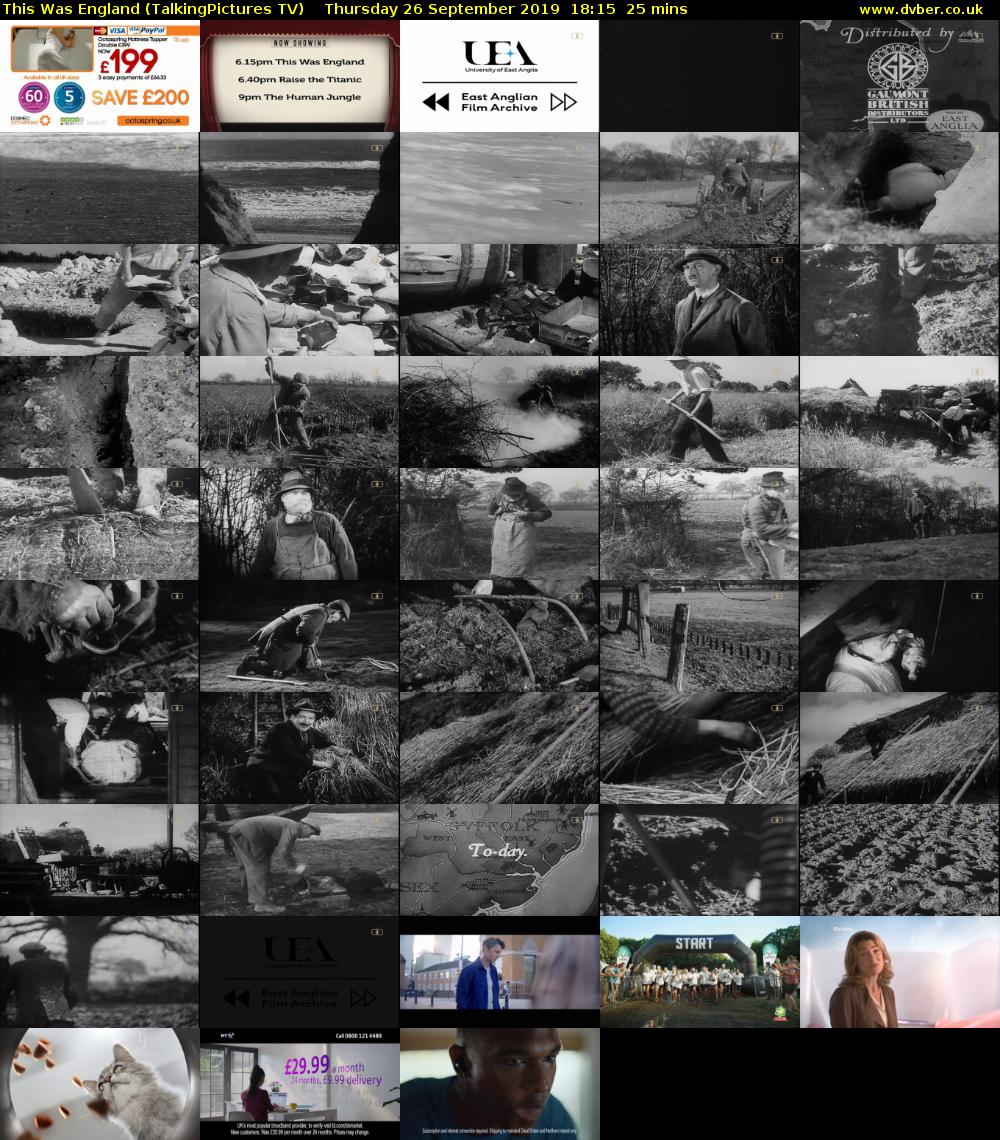Open the www.dvber.co.uk link
The height and width of the screenshot is (1140, 1000).
point(926,9)
